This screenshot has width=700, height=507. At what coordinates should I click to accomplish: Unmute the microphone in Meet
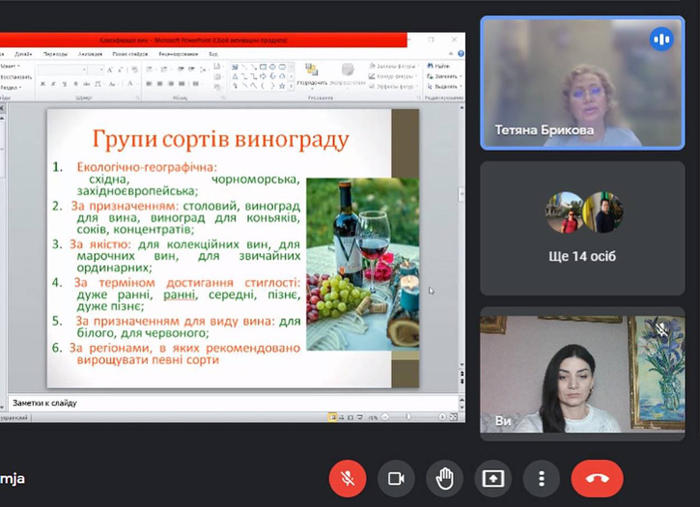(x=347, y=478)
